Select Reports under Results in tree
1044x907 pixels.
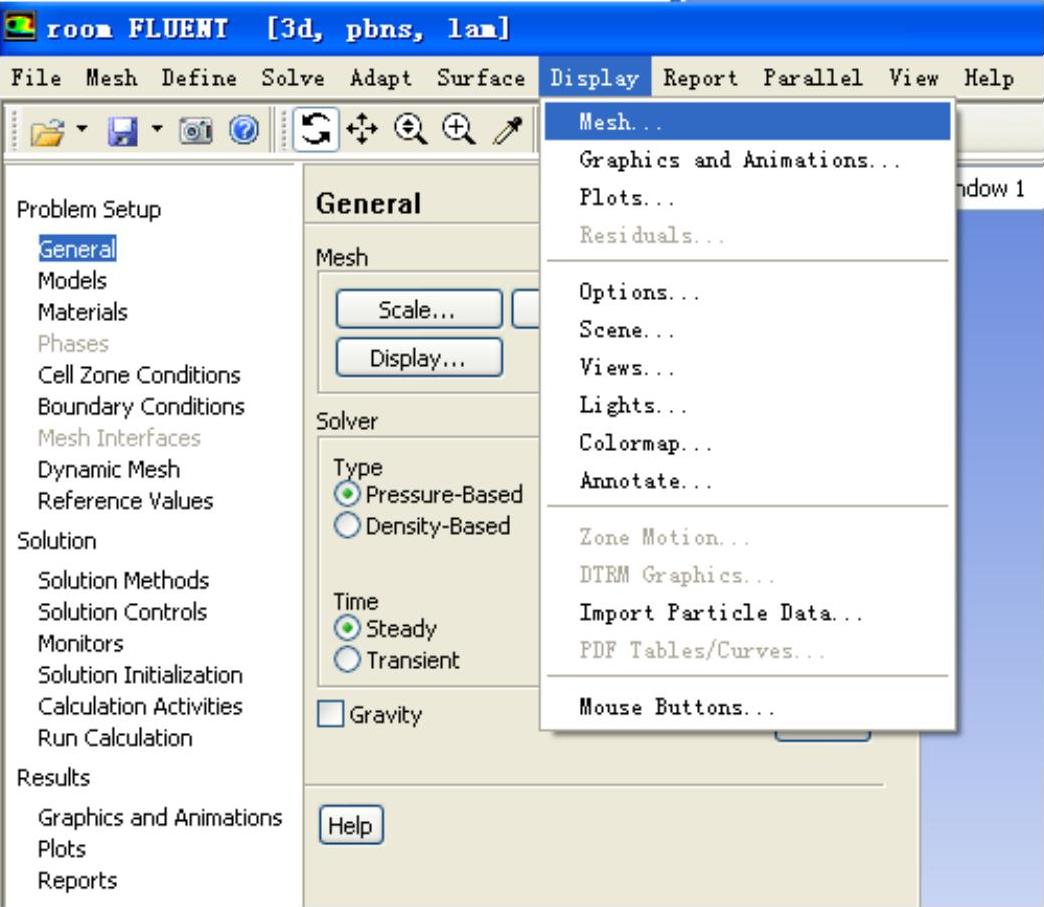77,880
